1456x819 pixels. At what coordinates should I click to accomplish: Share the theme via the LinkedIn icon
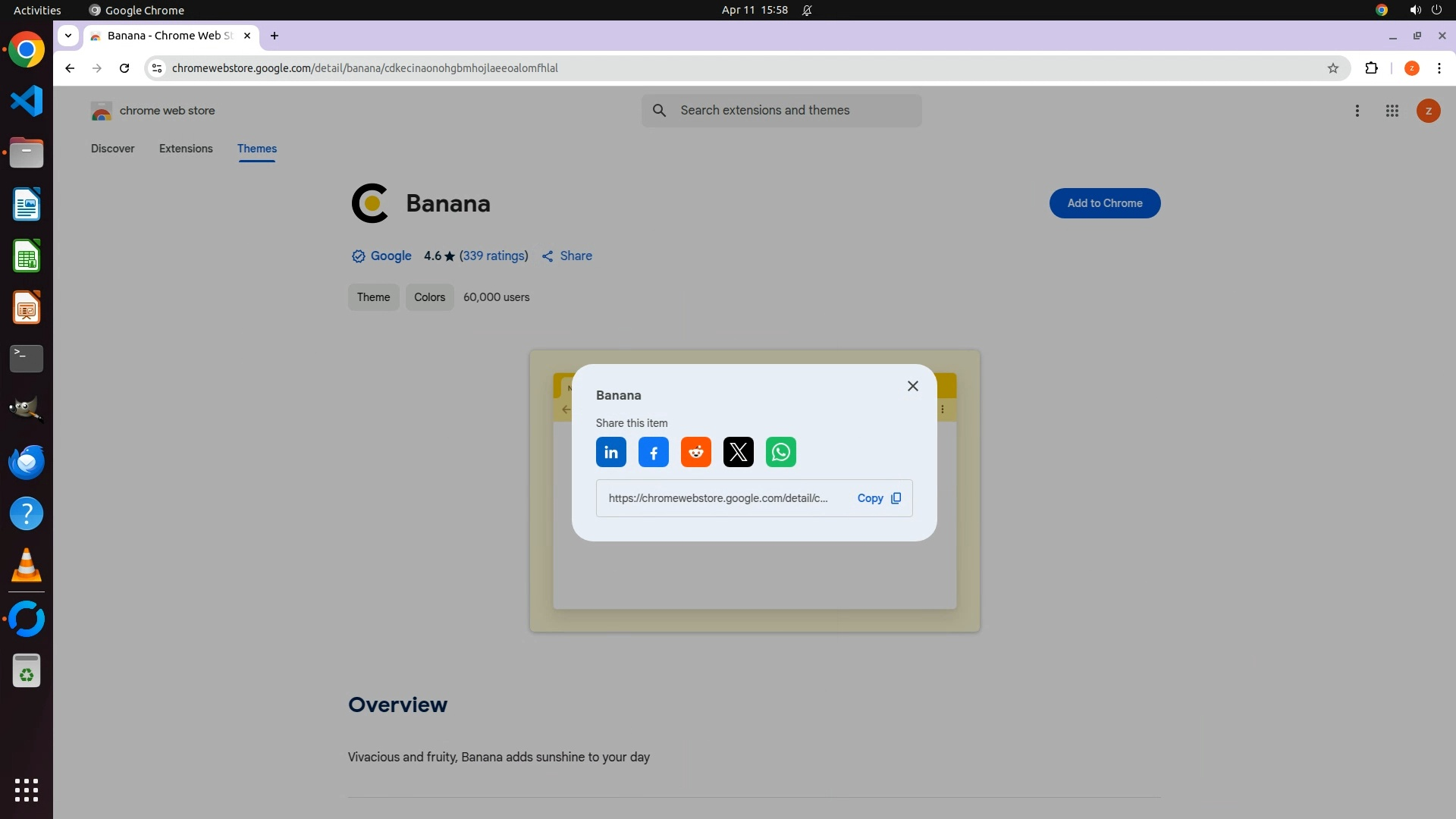pyautogui.click(x=610, y=453)
